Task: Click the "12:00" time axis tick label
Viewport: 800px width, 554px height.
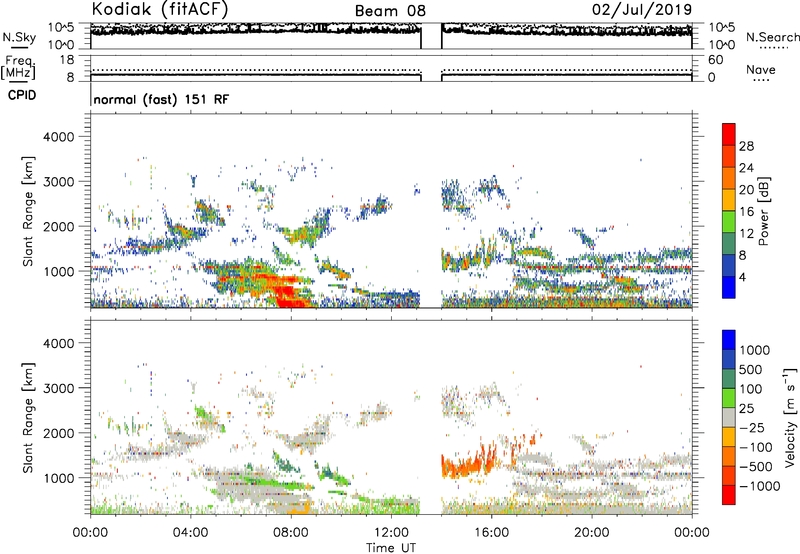Action: [x=391, y=533]
